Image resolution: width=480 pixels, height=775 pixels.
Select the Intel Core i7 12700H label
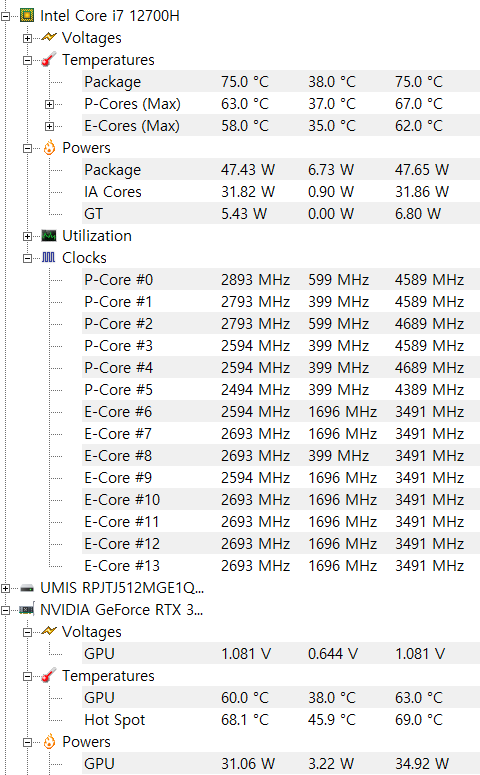110,16
